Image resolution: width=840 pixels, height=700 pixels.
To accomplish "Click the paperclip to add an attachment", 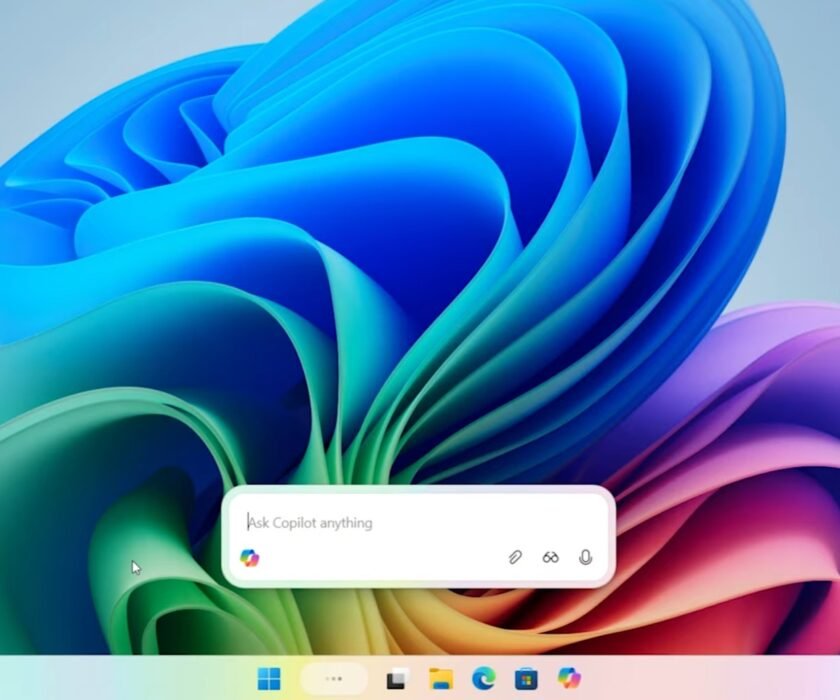I will (x=514, y=557).
